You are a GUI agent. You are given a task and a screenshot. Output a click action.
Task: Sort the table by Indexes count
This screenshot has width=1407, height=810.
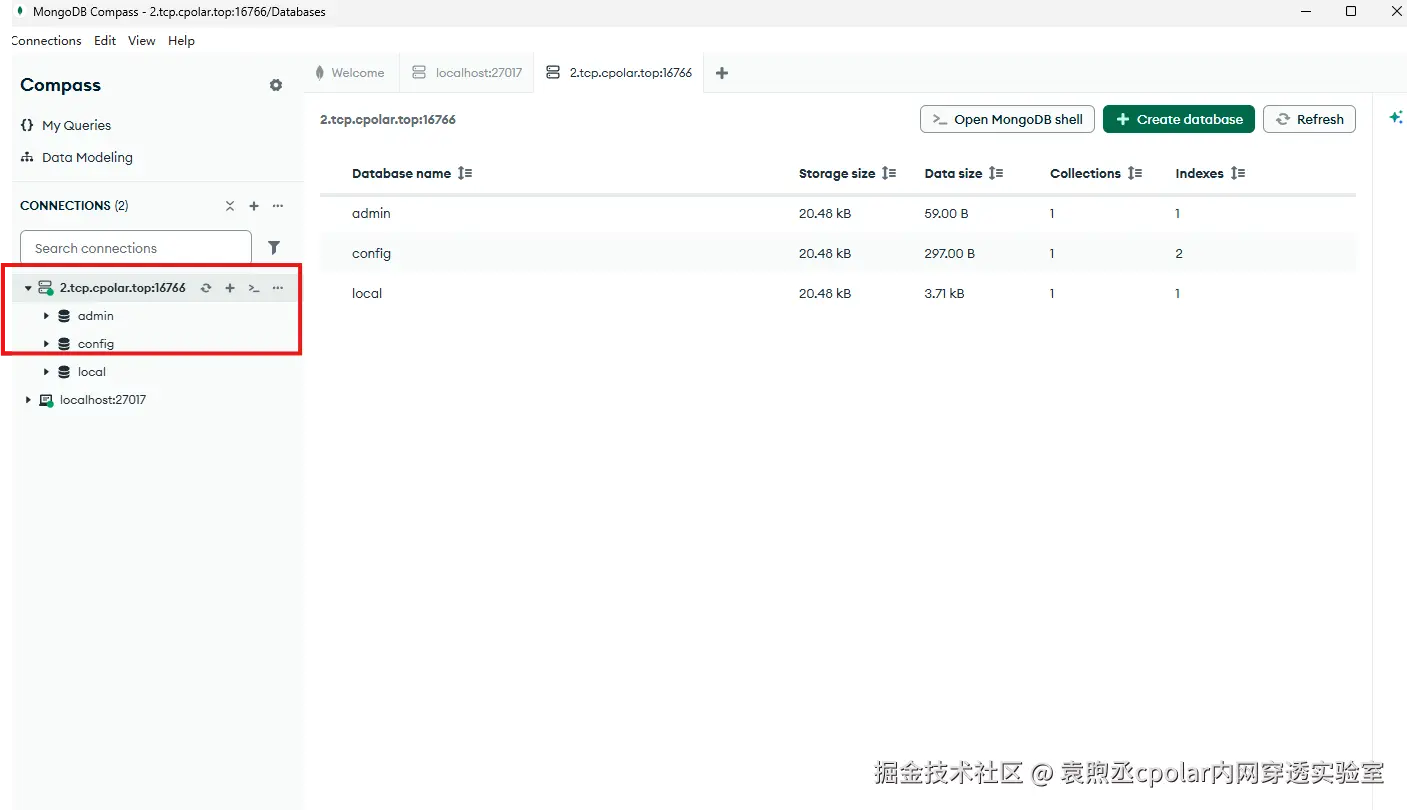point(1238,173)
